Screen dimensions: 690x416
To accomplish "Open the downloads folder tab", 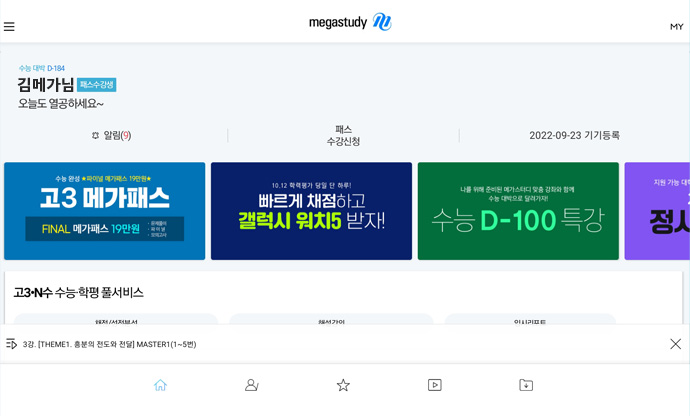I will pos(526,385).
